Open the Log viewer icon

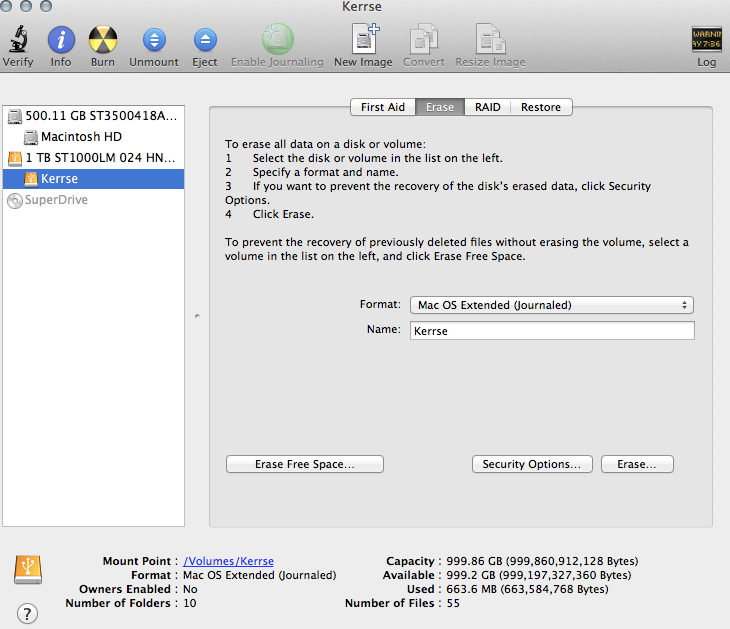pos(706,39)
